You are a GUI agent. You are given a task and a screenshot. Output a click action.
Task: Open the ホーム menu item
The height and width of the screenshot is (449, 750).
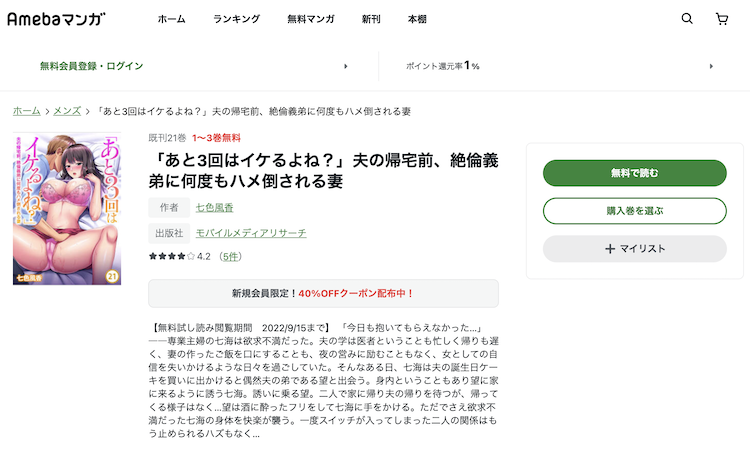(x=171, y=19)
